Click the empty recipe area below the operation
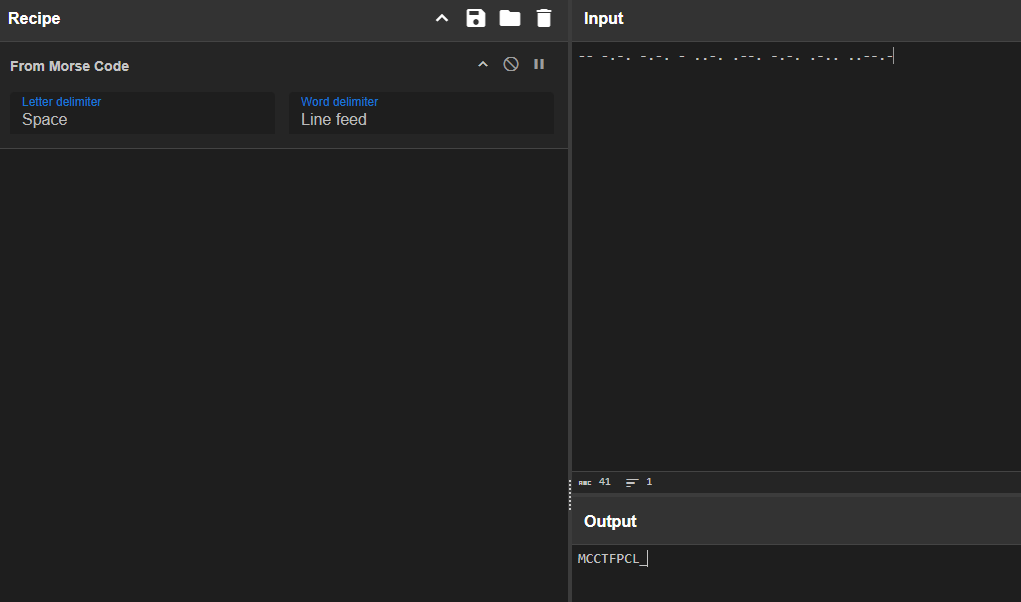The width and height of the screenshot is (1021, 602). click(284, 370)
